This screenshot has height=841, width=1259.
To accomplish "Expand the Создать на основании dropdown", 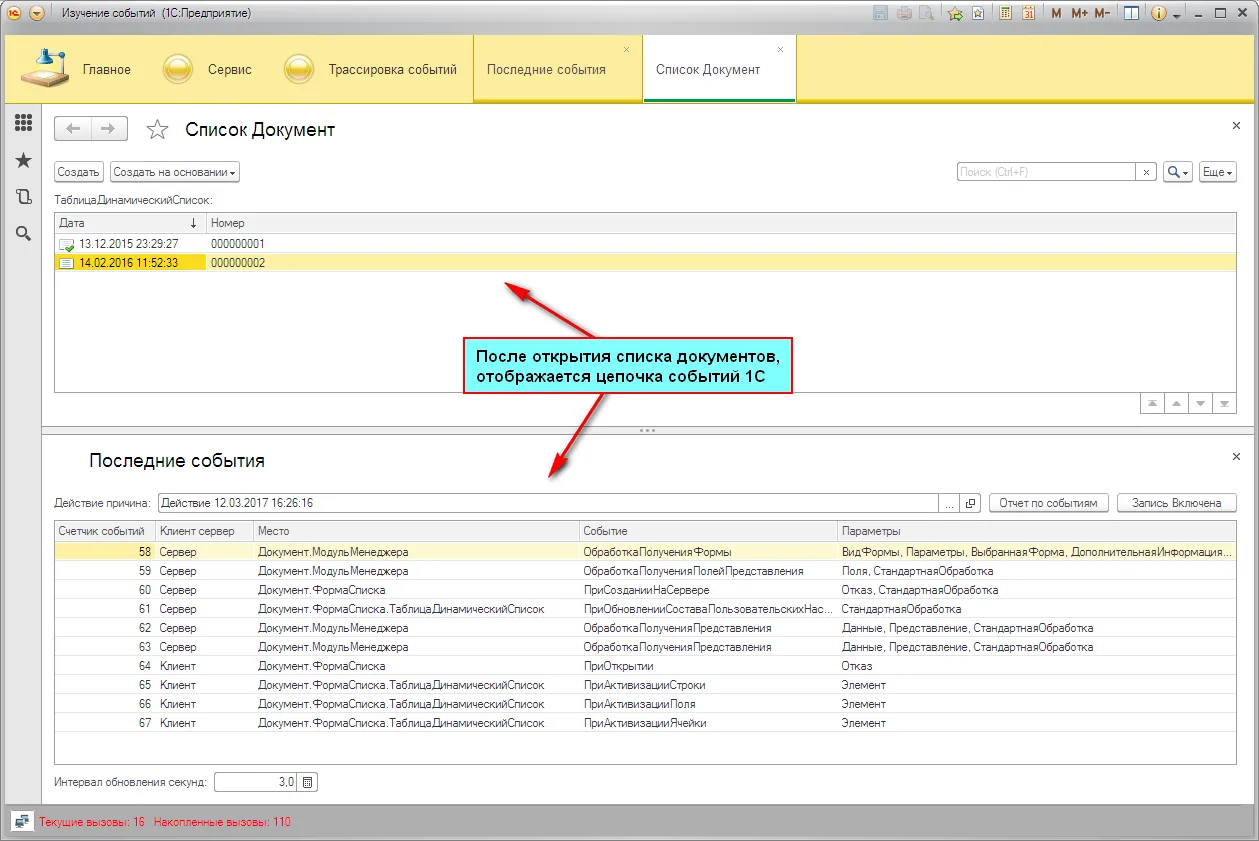I will tap(175, 172).
